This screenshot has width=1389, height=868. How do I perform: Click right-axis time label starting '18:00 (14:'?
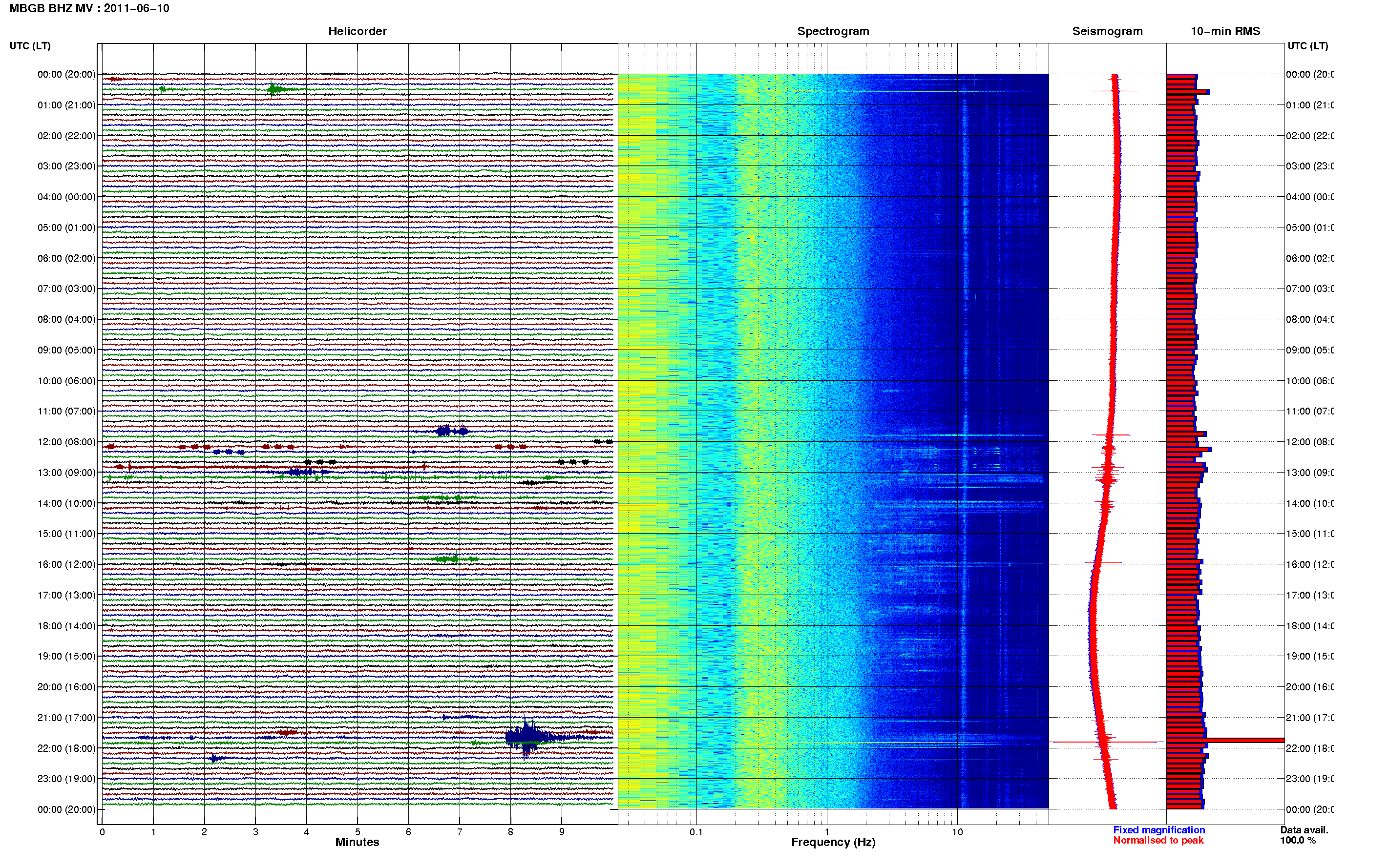coord(1310,626)
